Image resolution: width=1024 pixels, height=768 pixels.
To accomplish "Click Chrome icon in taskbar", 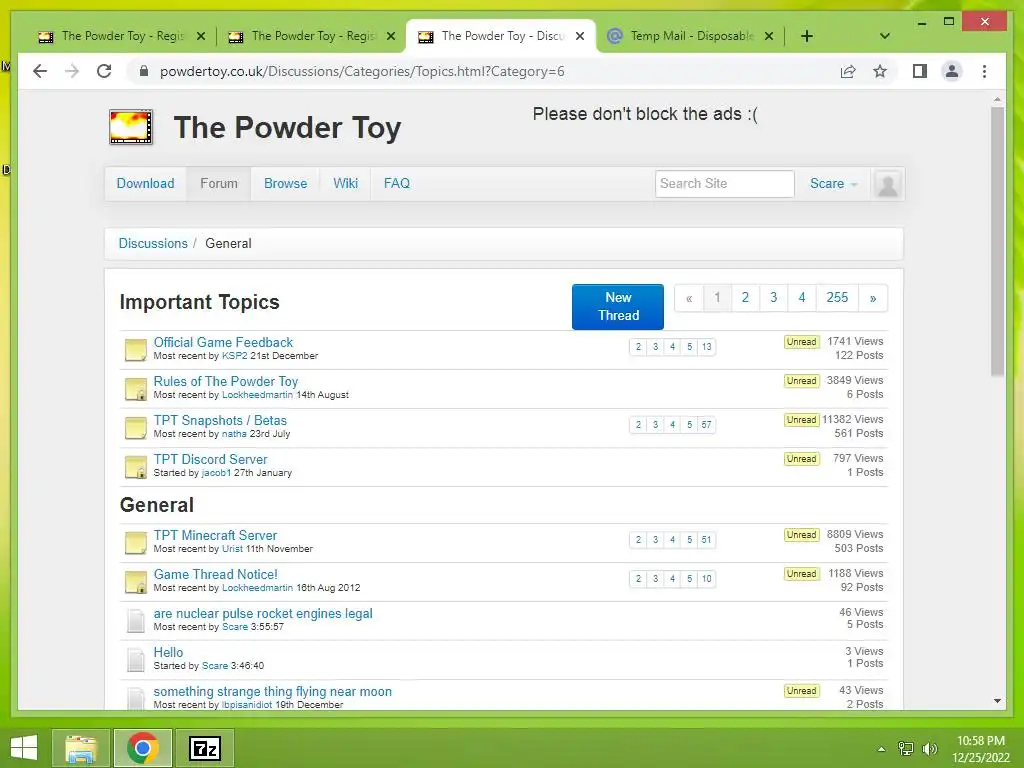I will pos(143,748).
